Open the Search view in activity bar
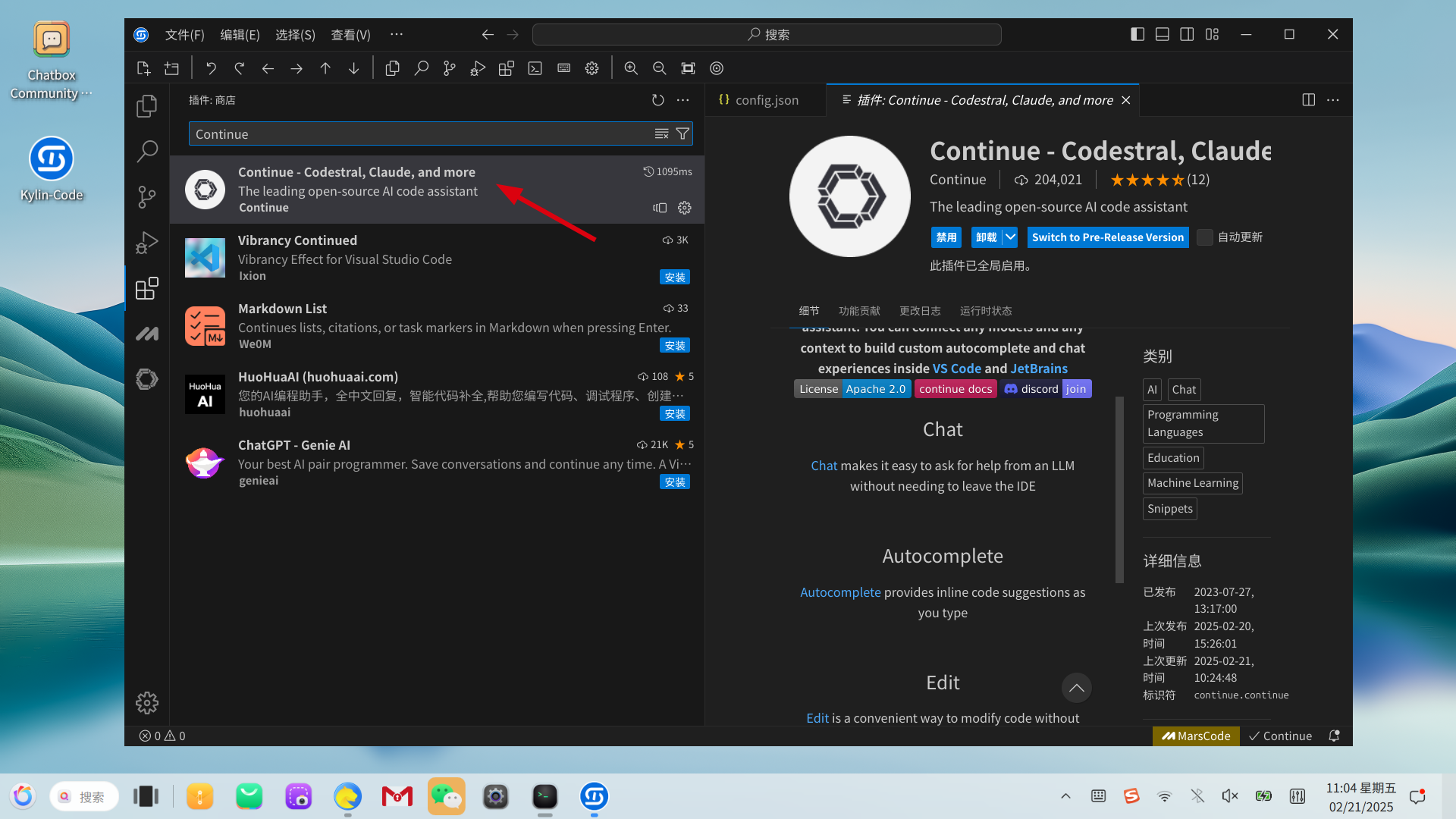 click(146, 152)
